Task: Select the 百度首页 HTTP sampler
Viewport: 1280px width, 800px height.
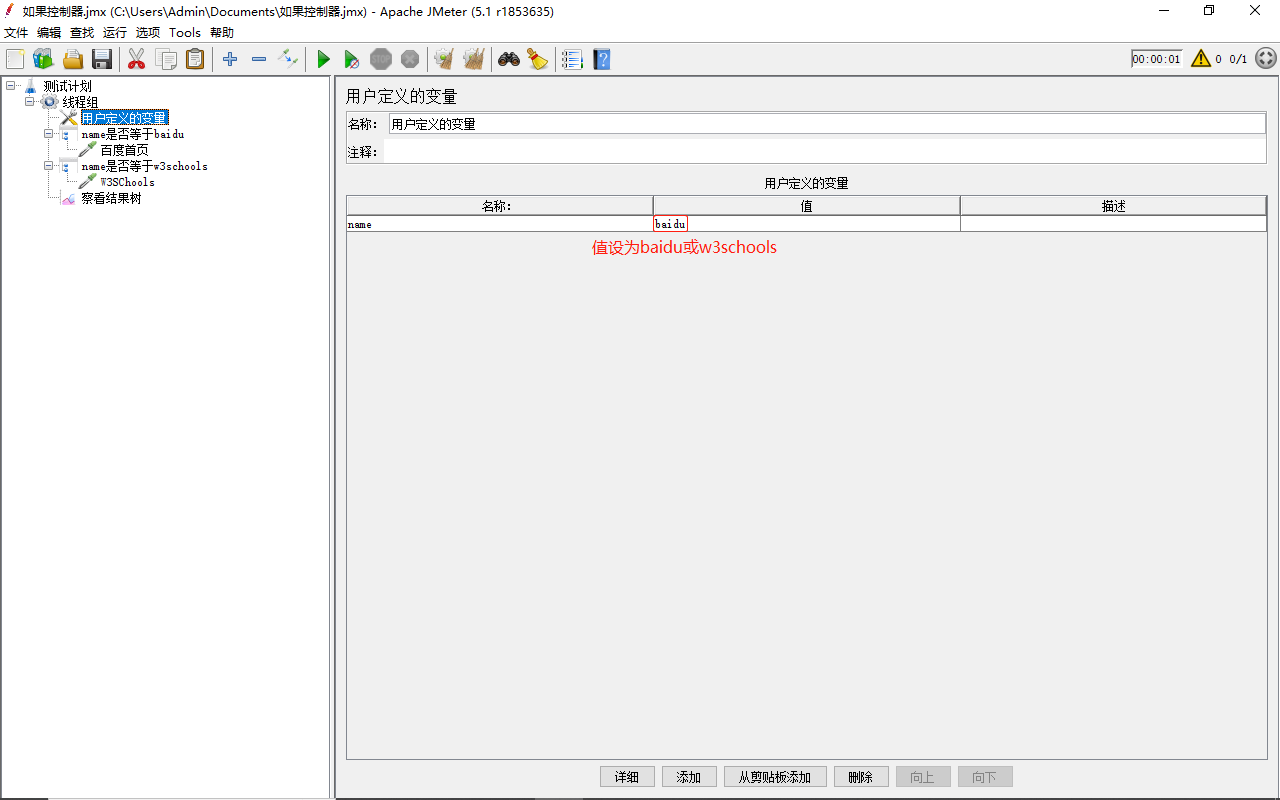Action: pos(124,150)
